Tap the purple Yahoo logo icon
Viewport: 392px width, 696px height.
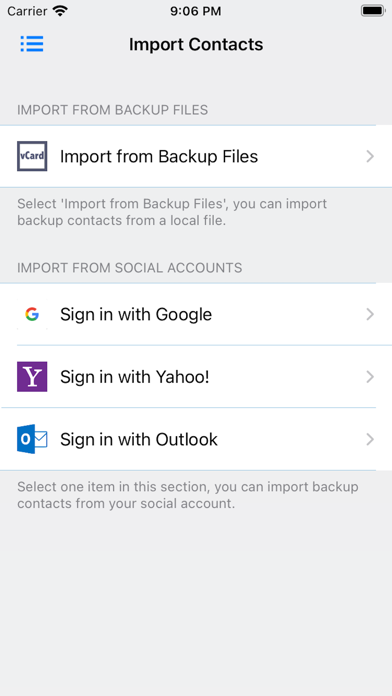coord(32,377)
